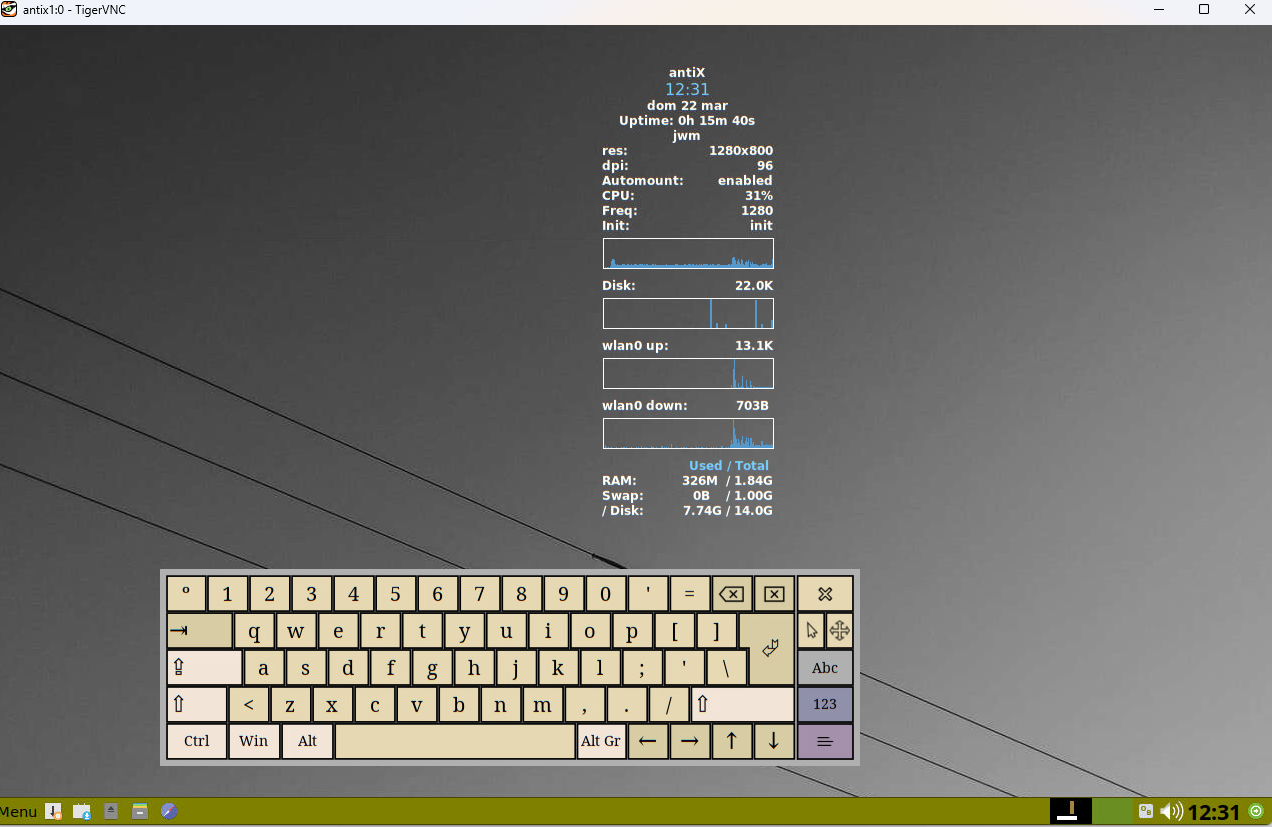This screenshot has height=827, width=1272.
Task: Open the keyboard's hamburger menu key
Action: [x=824, y=741]
